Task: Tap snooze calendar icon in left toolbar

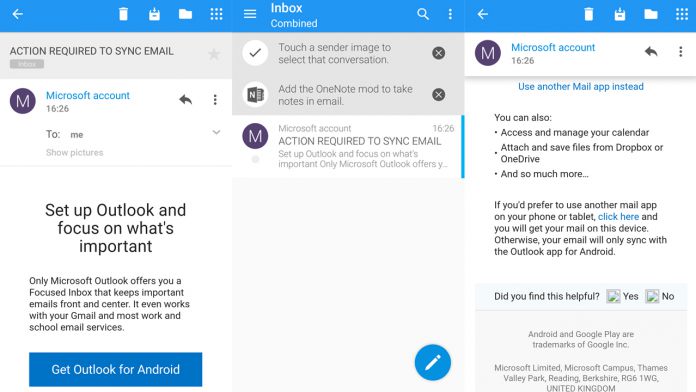Action: click(x=154, y=14)
